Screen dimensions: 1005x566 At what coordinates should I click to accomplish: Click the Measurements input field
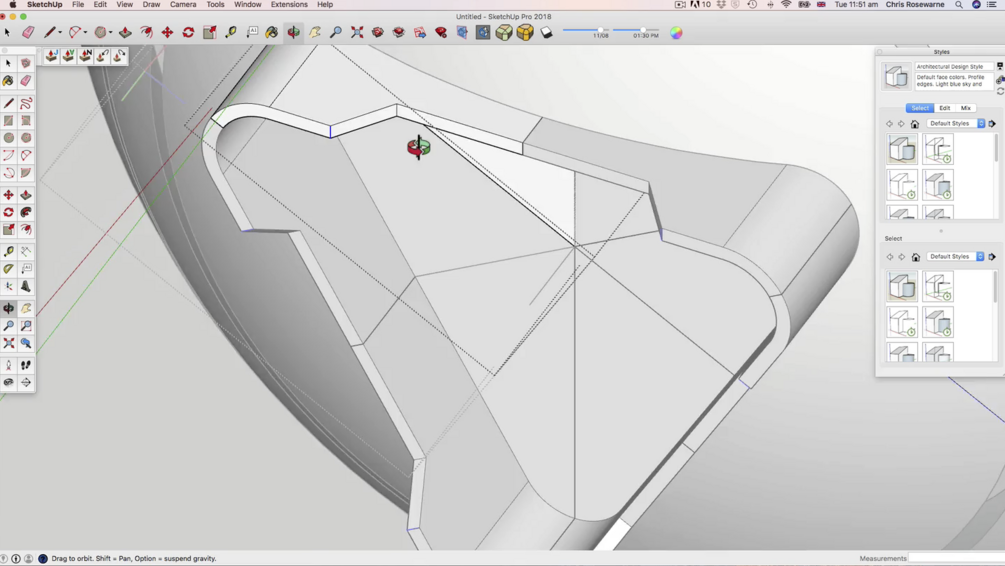(x=956, y=558)
